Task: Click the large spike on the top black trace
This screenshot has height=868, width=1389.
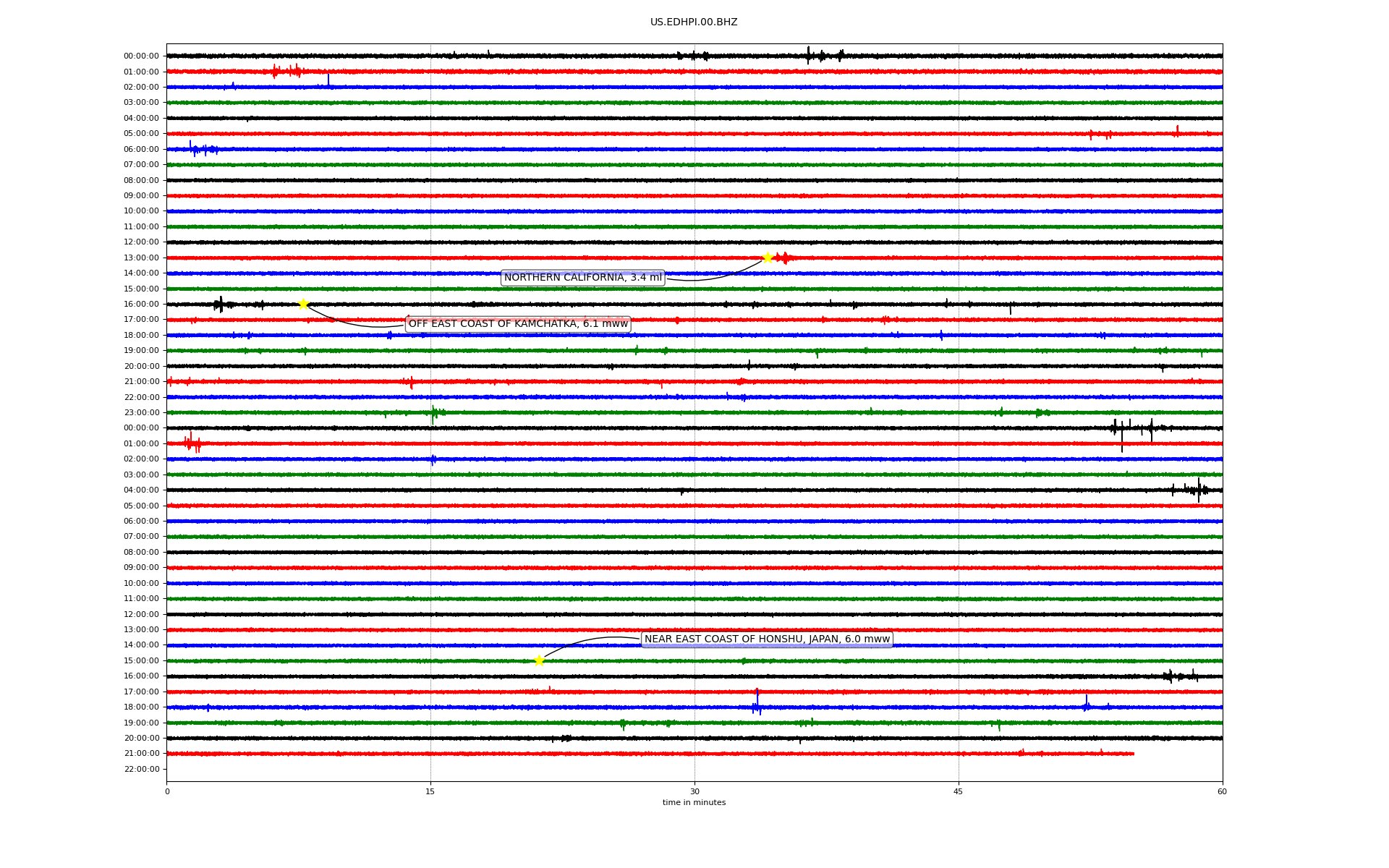Action: coord(808,55)
